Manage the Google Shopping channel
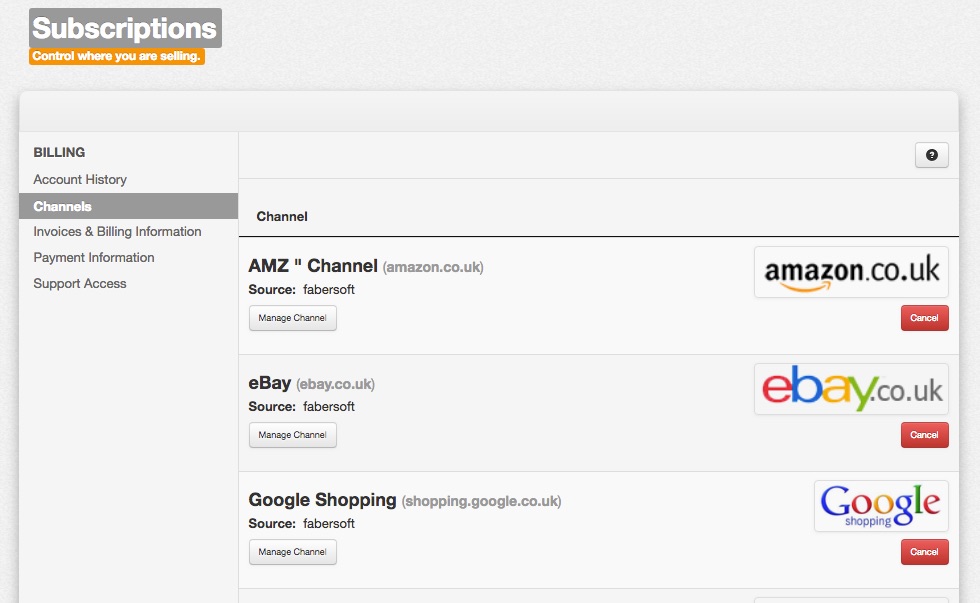This screenshot has width=980, height=603. click(x=292, y=551)
